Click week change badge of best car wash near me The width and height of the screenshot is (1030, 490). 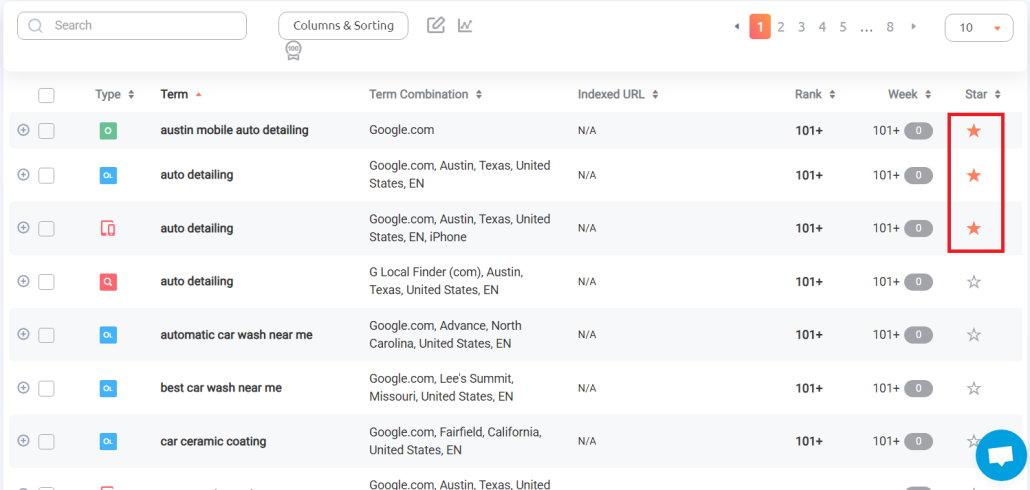pyautogui.click(x=918, y=388)
